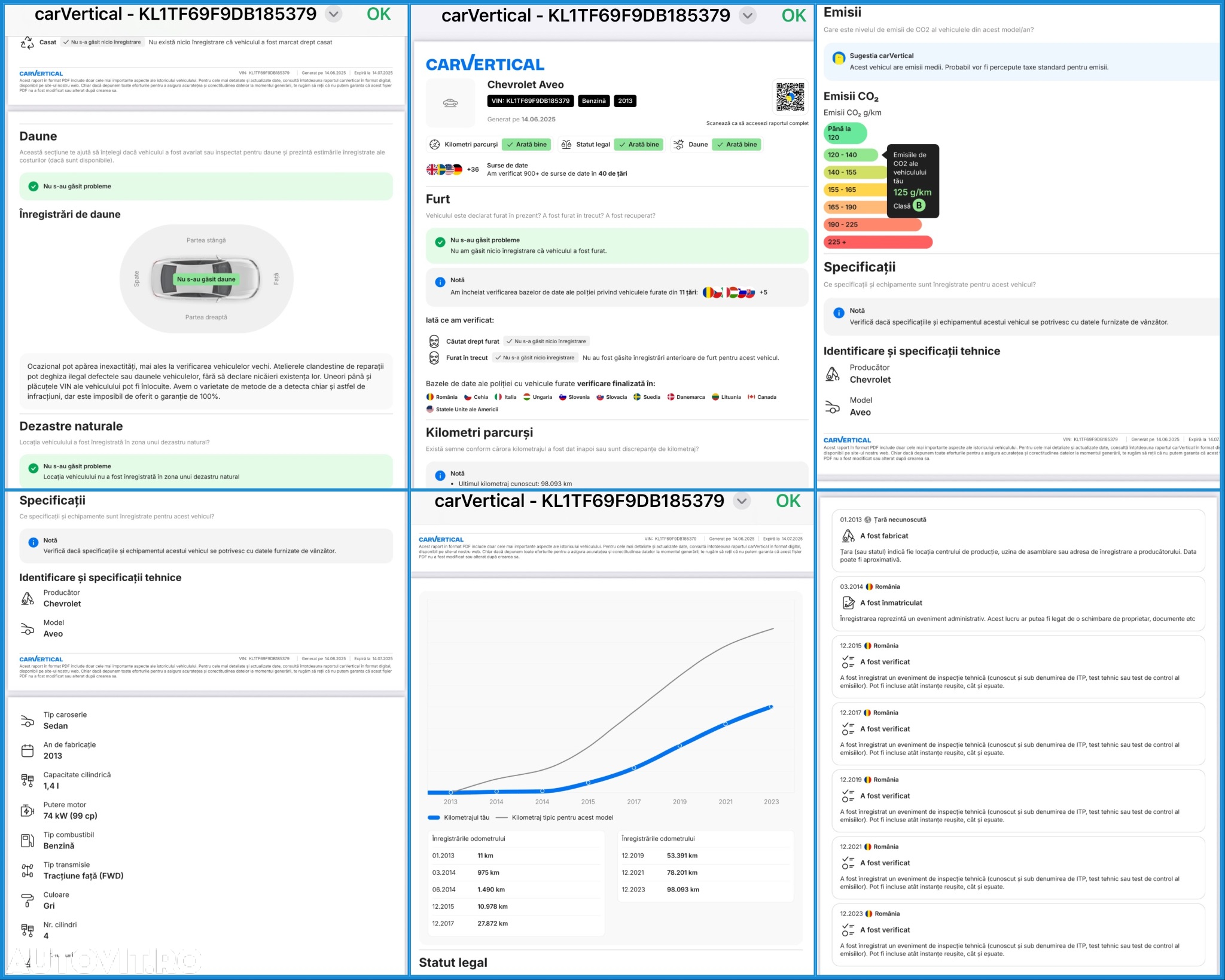Open the 01.2013 Țară necunoscută event card

point(1018,541)
